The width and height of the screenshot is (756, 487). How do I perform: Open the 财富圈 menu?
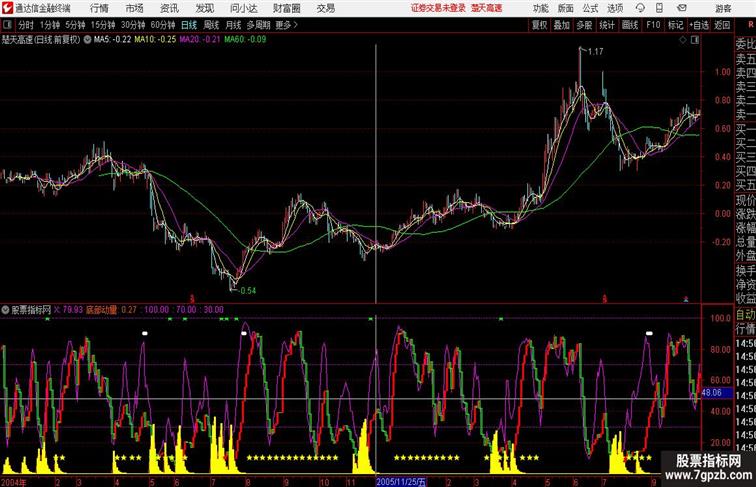point(286,8)
